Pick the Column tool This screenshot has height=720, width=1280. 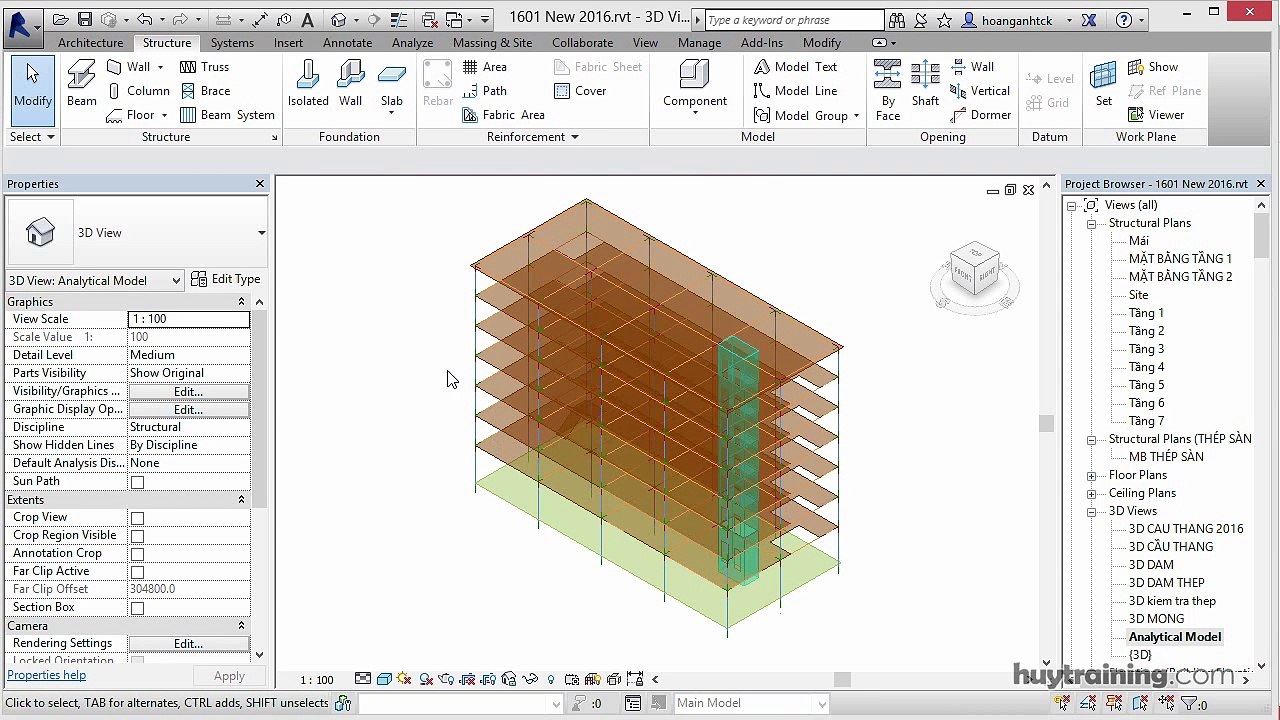[x=137, y=91]
